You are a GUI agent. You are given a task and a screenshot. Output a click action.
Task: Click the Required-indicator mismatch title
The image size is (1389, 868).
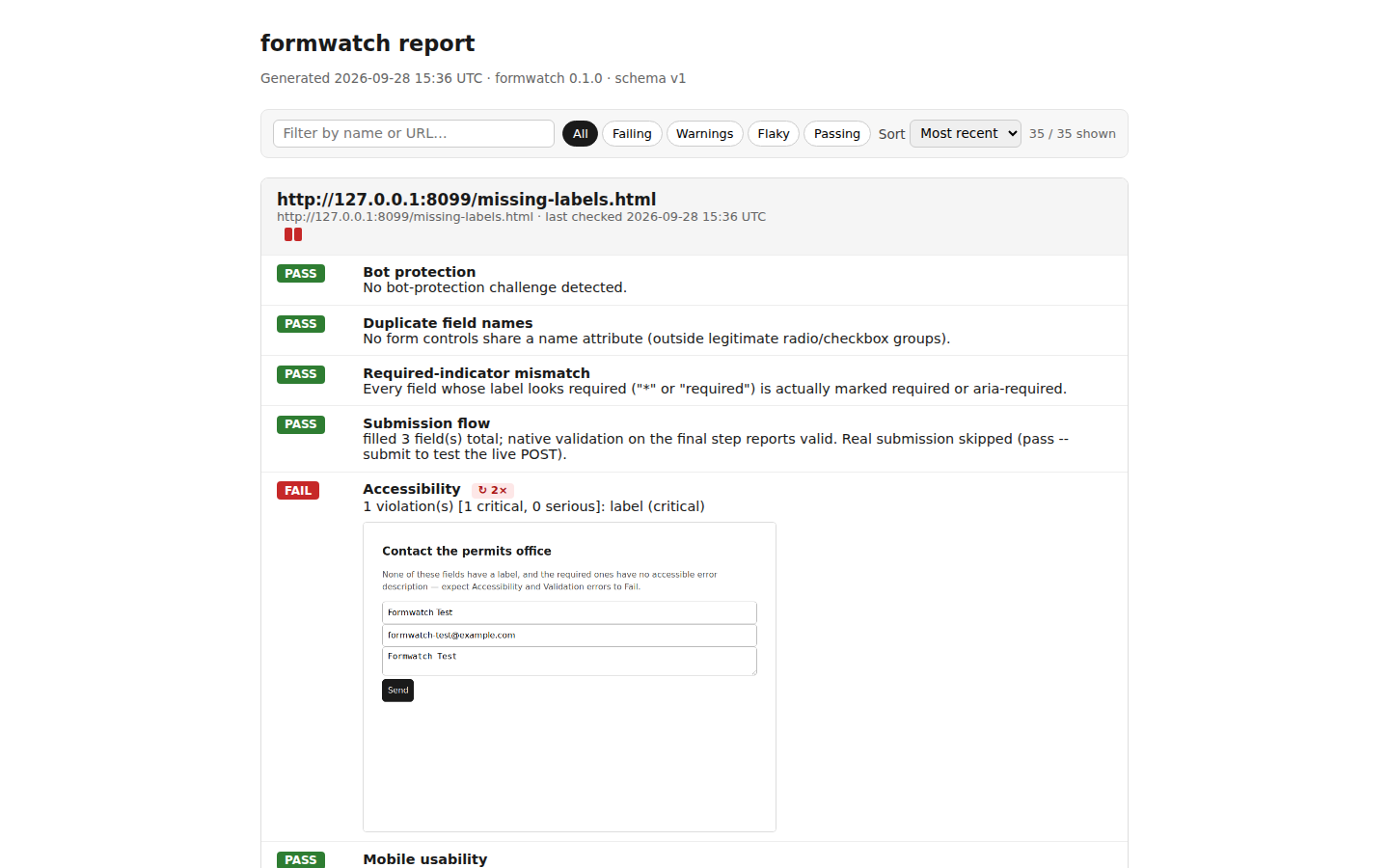477,373
